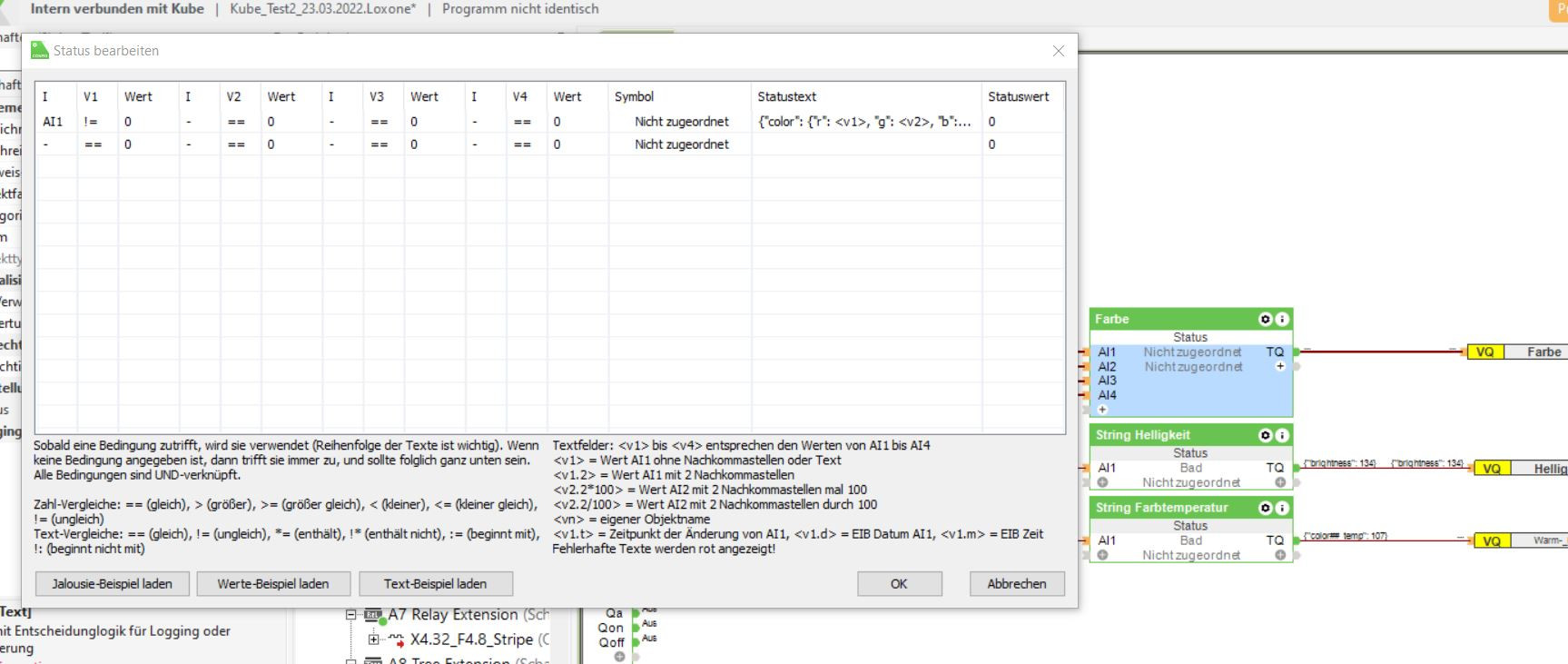The width and height of the screenshot is (1568, 664).
Task: Add another input below AI4 on Farbe block
Action: tap(1103, 410)
